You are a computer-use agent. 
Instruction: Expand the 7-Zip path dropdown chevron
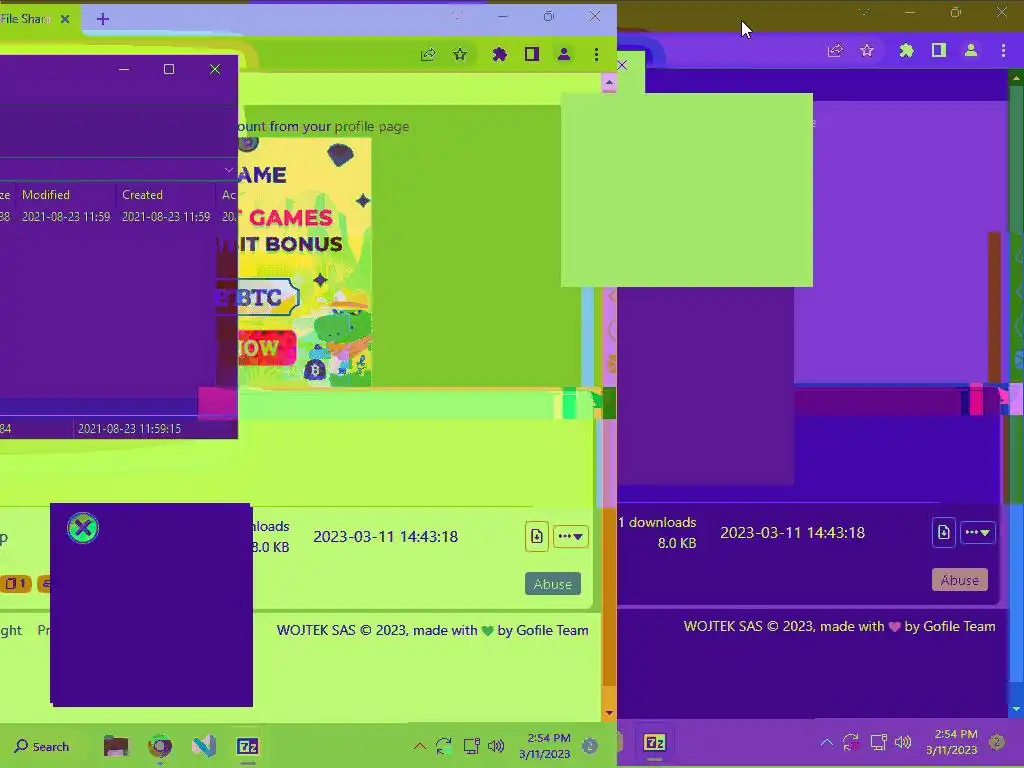[228, 170]
